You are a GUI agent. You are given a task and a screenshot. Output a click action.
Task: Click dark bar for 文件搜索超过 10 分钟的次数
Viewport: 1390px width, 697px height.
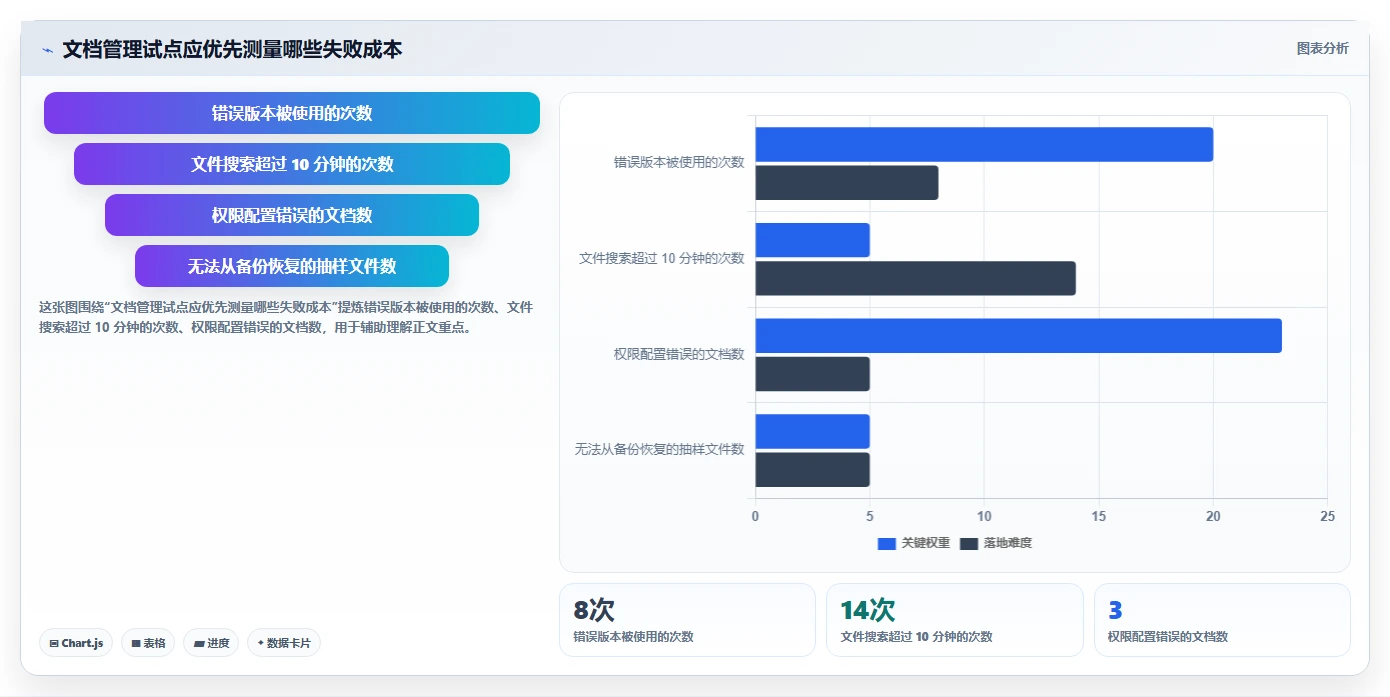coord(915,278)
